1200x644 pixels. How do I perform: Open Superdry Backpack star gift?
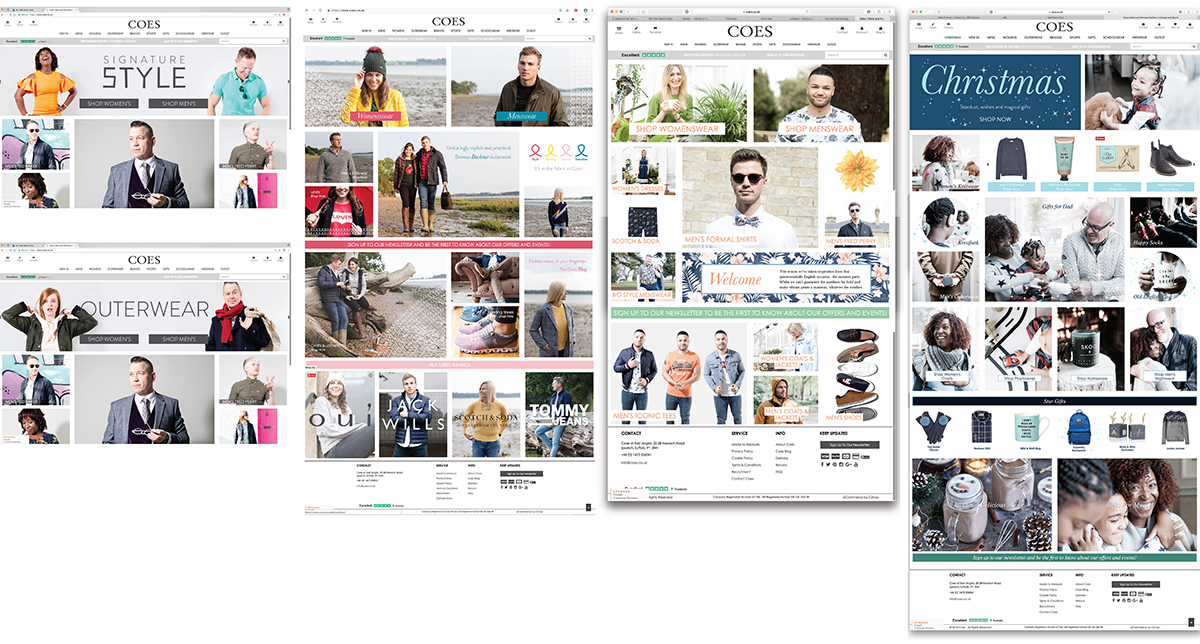click(x=1079, y=430)
